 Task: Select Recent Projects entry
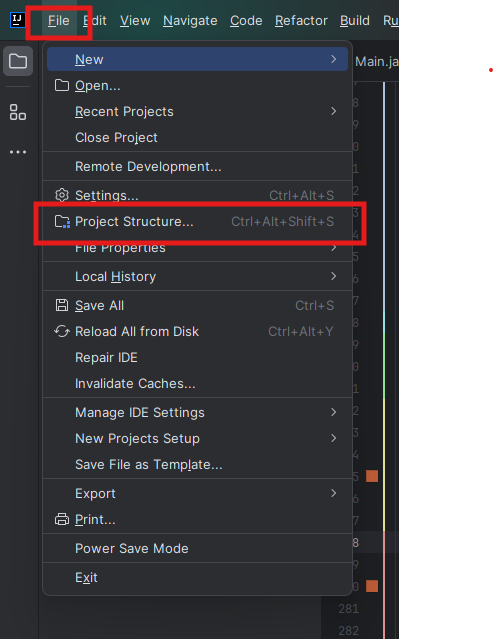(x=197, y=111)
